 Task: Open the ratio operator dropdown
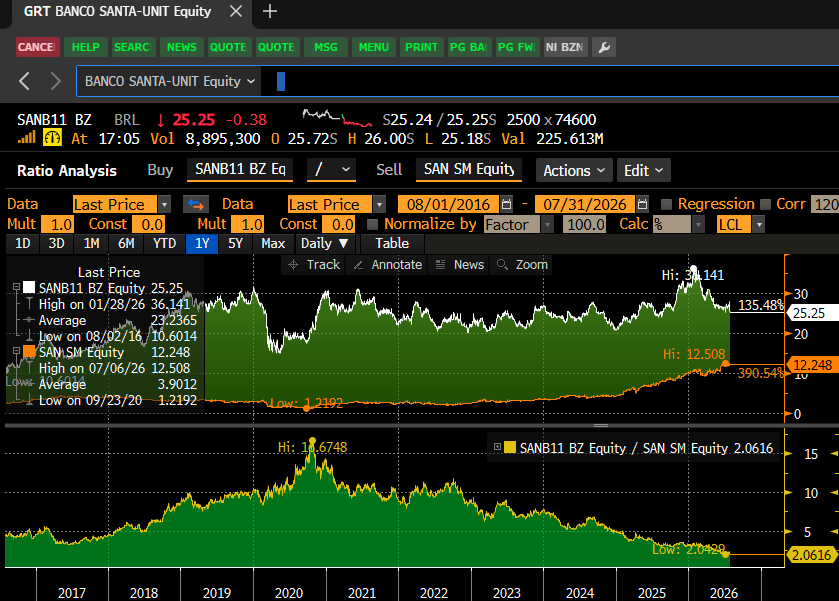pos(331,170)
